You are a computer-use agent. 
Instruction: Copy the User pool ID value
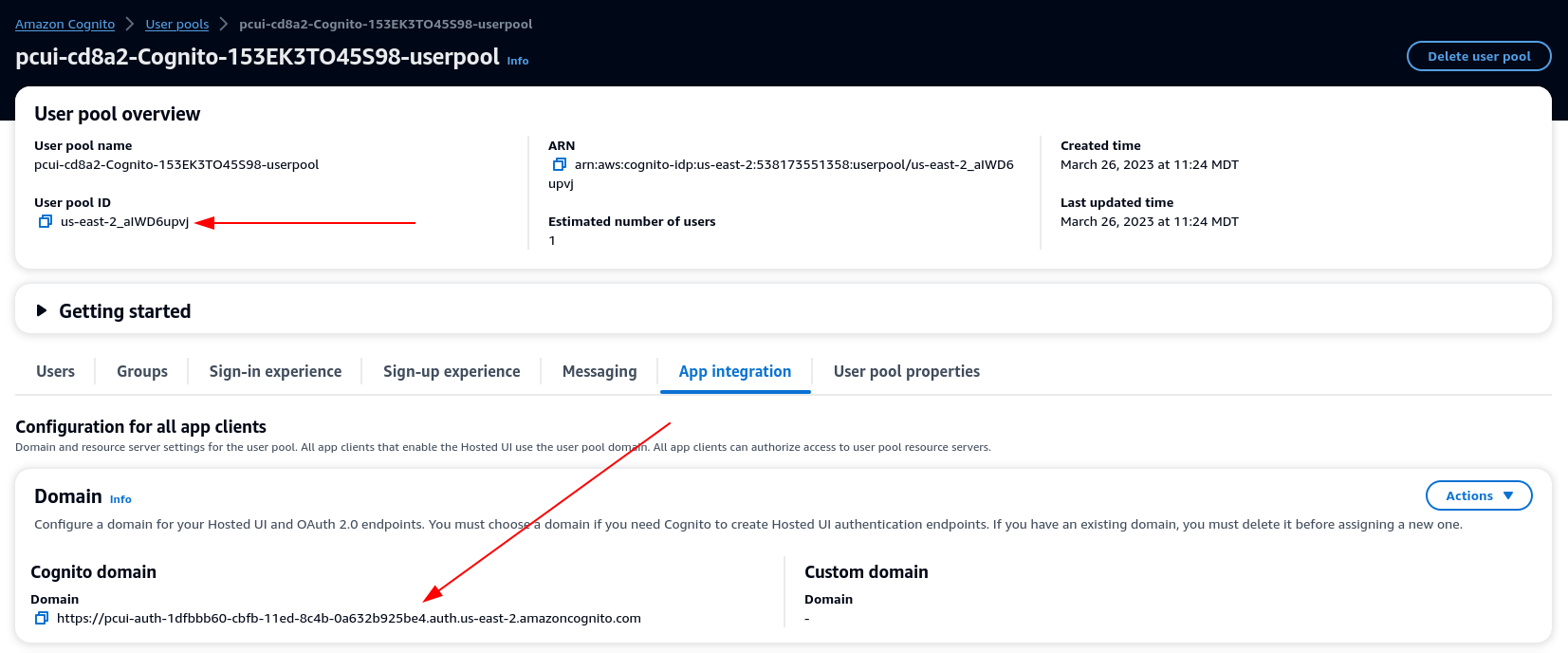point(45,221)
